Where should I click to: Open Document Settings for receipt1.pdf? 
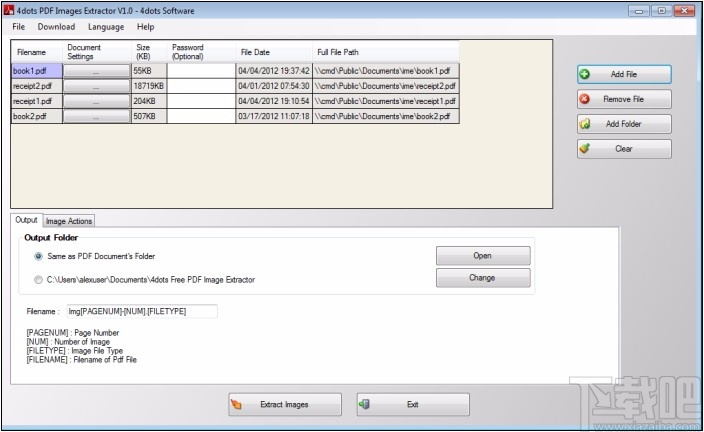[x=97, y=101]
